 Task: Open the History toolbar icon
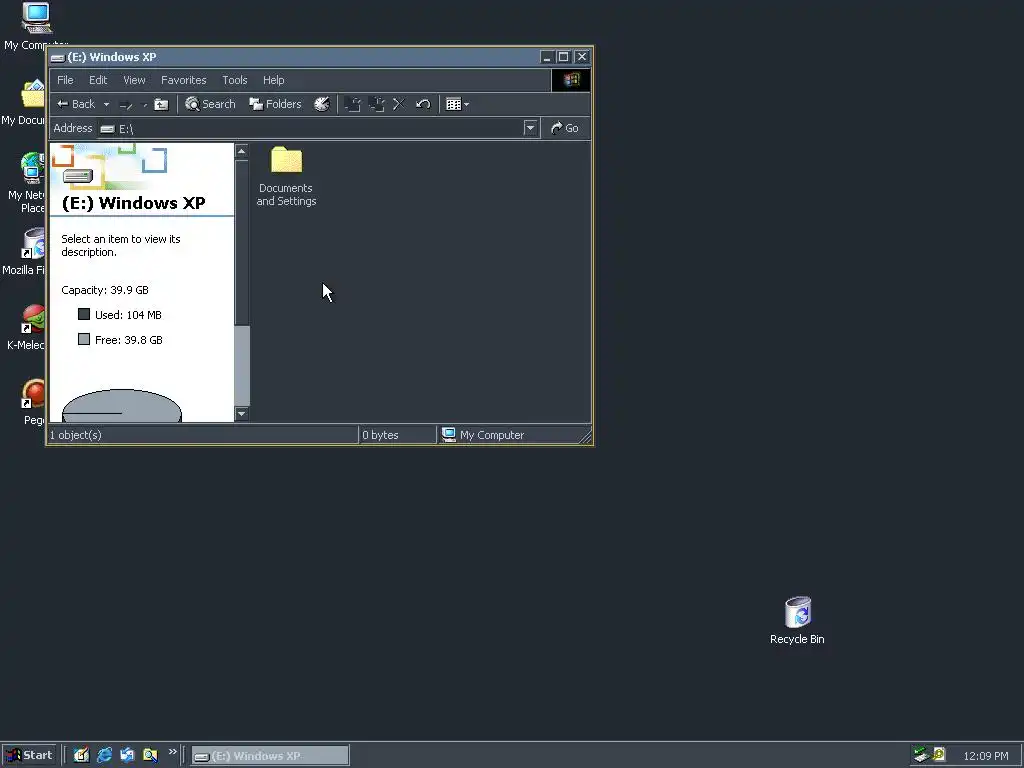coord(322,104)
